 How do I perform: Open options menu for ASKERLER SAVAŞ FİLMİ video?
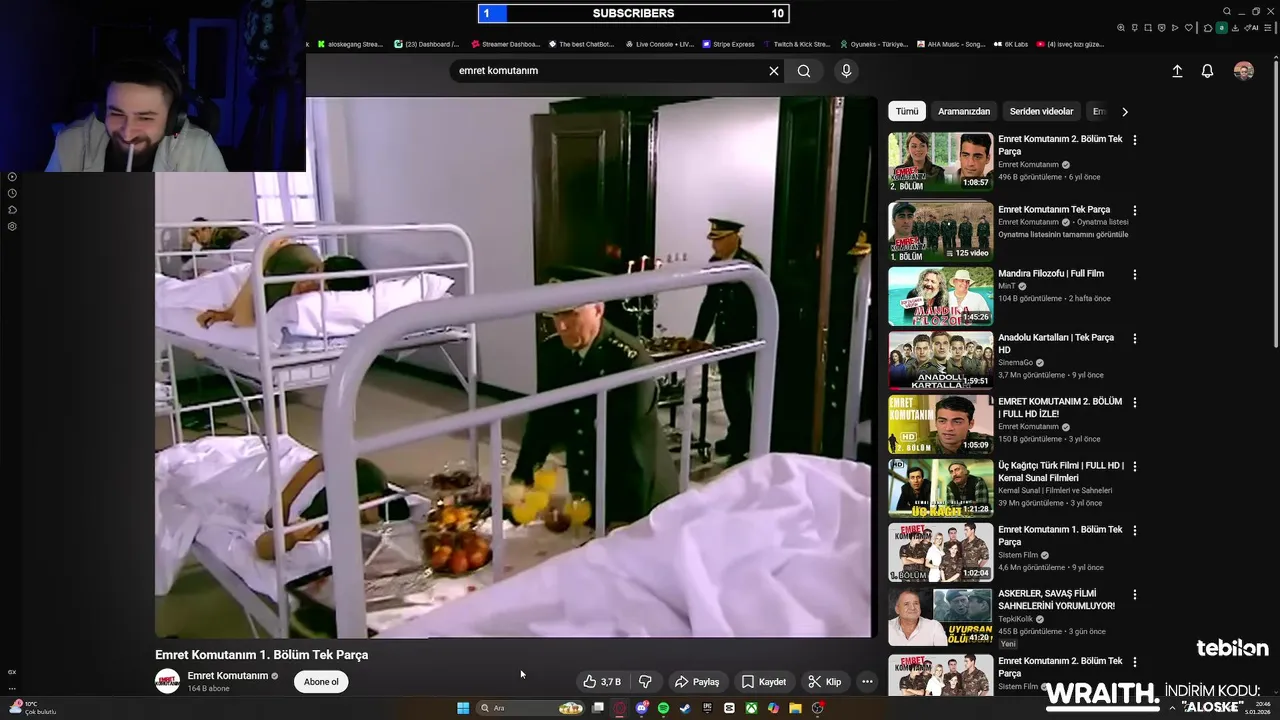coord(1134,594)
